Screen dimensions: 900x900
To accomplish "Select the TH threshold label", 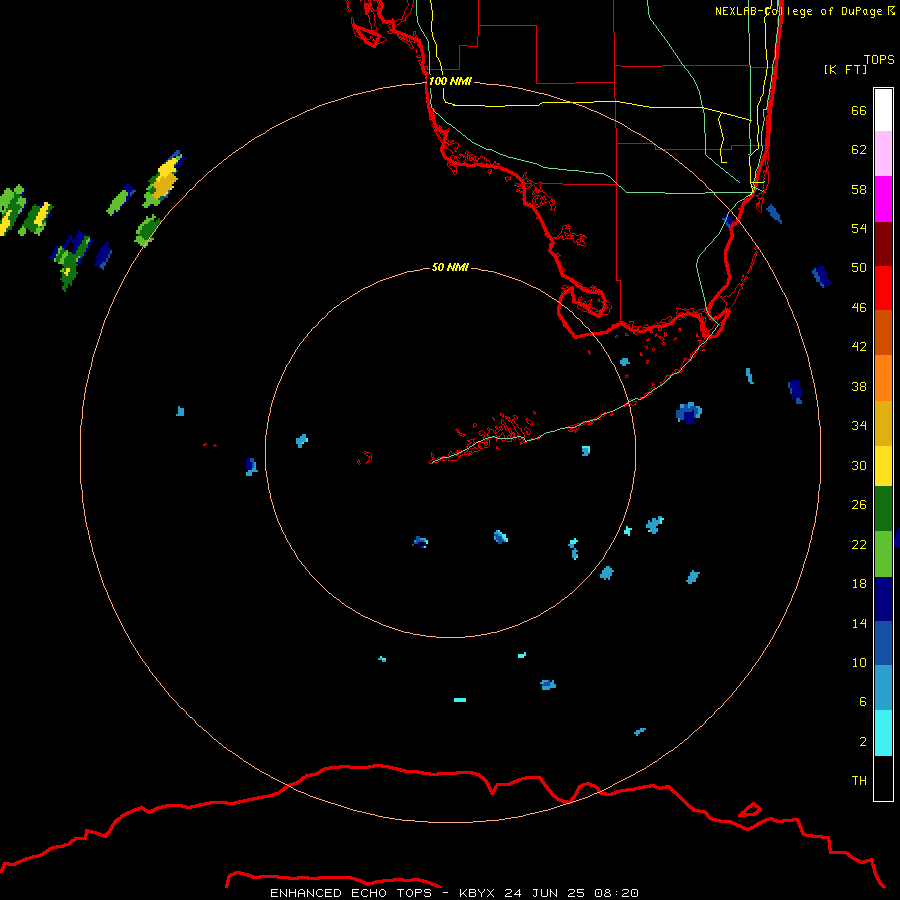I will [859, 781].
